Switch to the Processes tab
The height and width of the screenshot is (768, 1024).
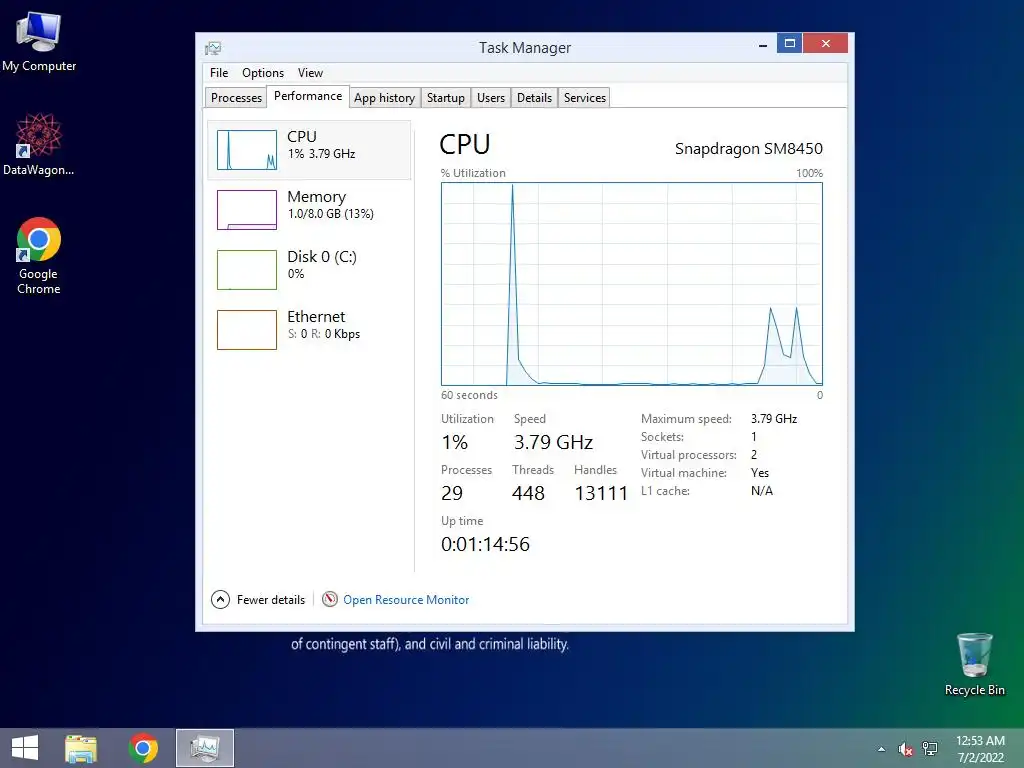236,97
